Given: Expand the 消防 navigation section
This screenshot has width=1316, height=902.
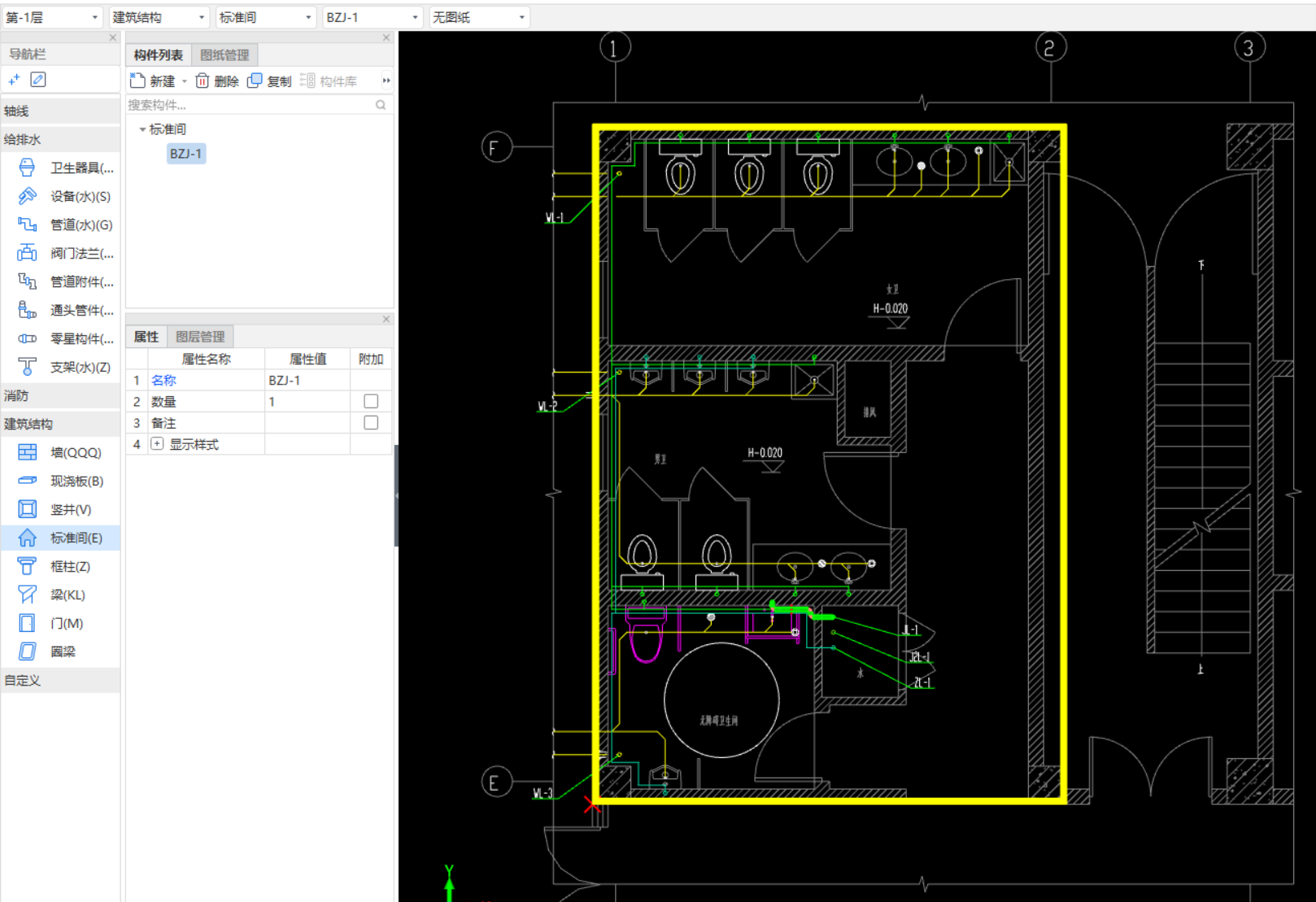Looking at the screenshot, I should pos(61,395).
